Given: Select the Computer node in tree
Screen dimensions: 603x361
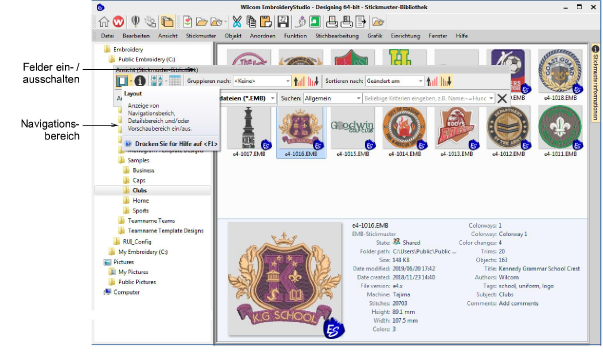Looking at the screenshot, I should coord(127,292).
